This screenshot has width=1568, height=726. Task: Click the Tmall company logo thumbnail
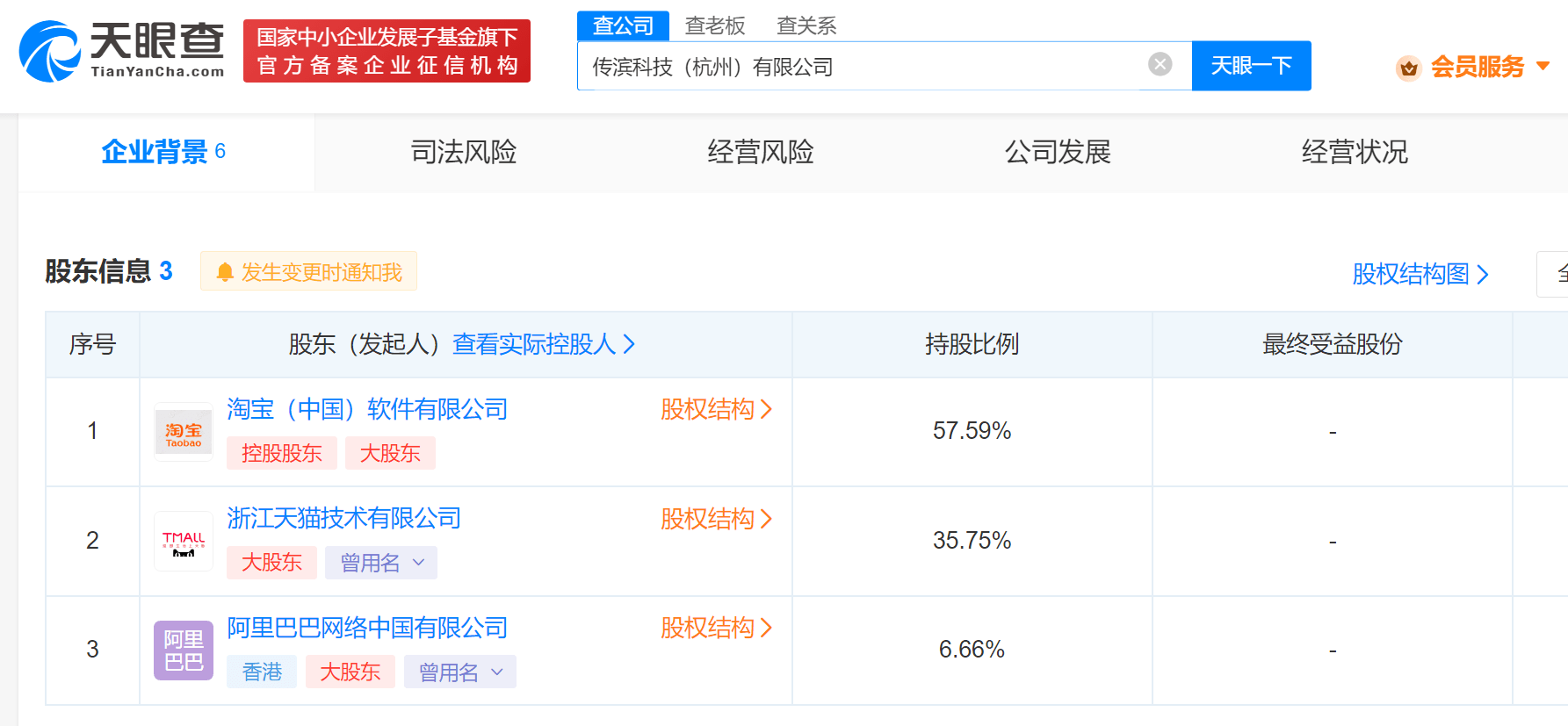pyautogui.click(x=184, y=542)
